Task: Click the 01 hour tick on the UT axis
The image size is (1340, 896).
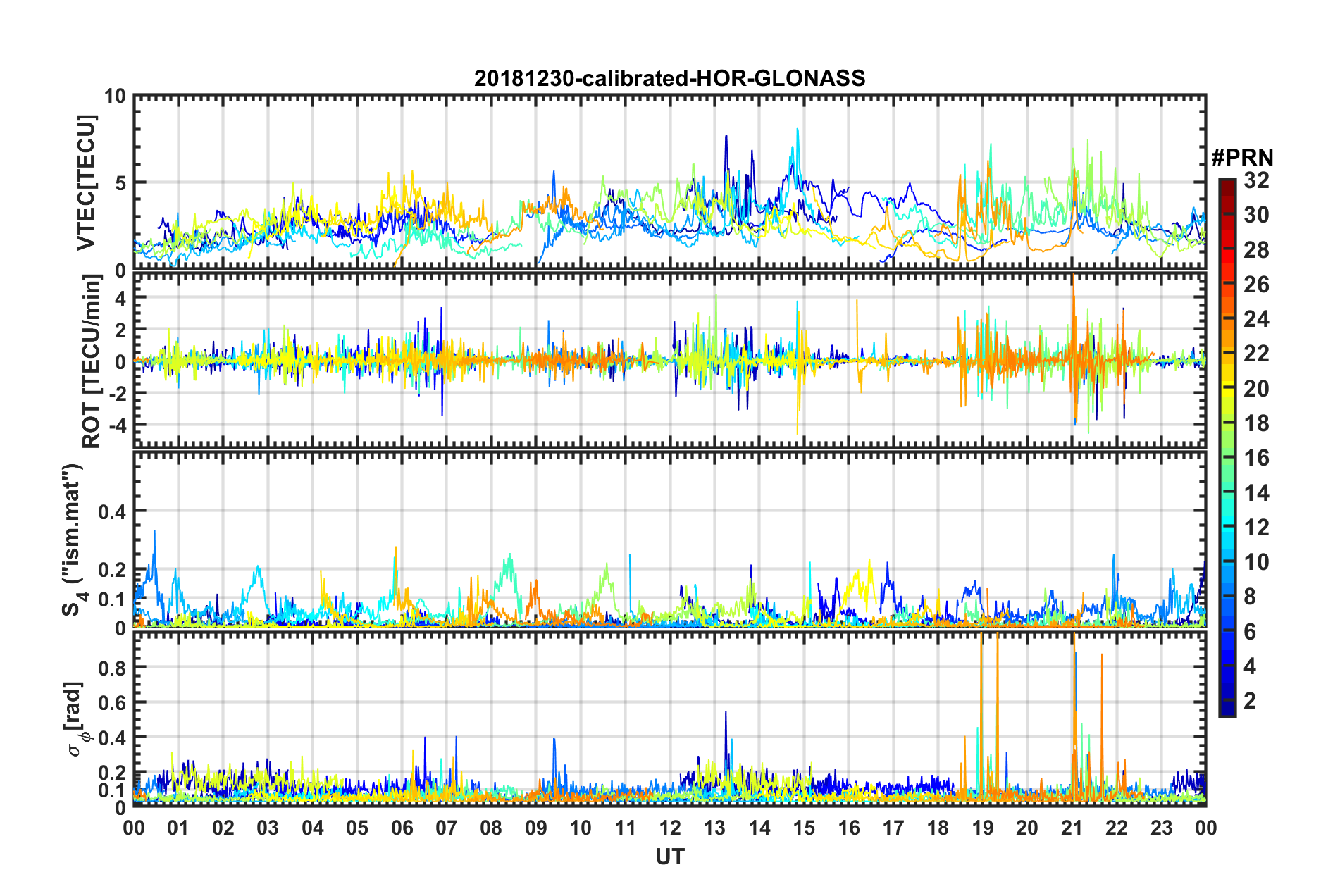Action: (x=178, y=827)
